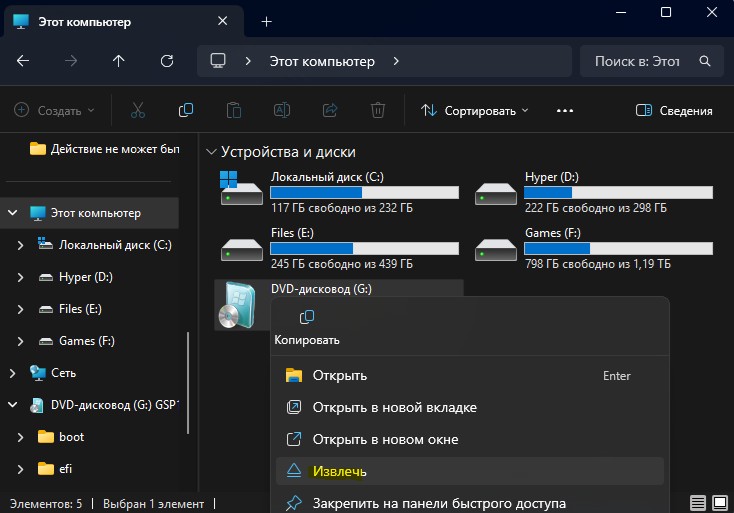Select the Files (E:) drive icon
Image resolution: width=734 pixels, height=513 pixels.
242,249
